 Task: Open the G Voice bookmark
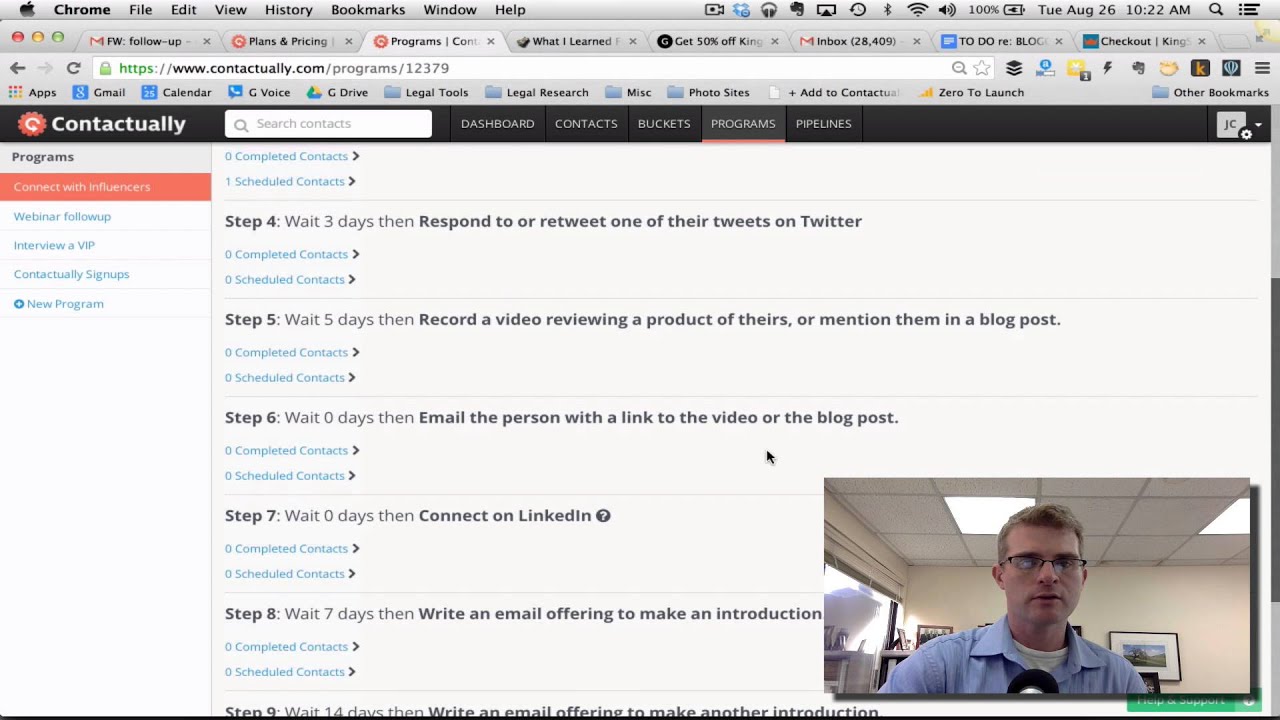point(260,92)
